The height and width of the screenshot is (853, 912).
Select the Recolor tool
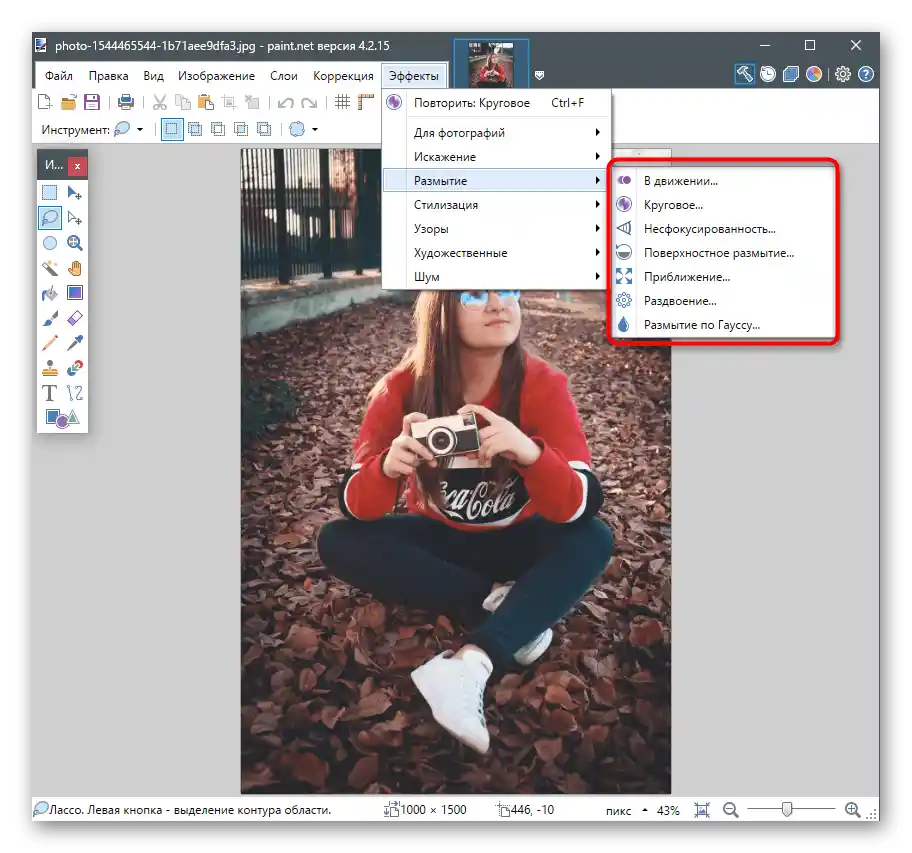[x=74, y=368]
